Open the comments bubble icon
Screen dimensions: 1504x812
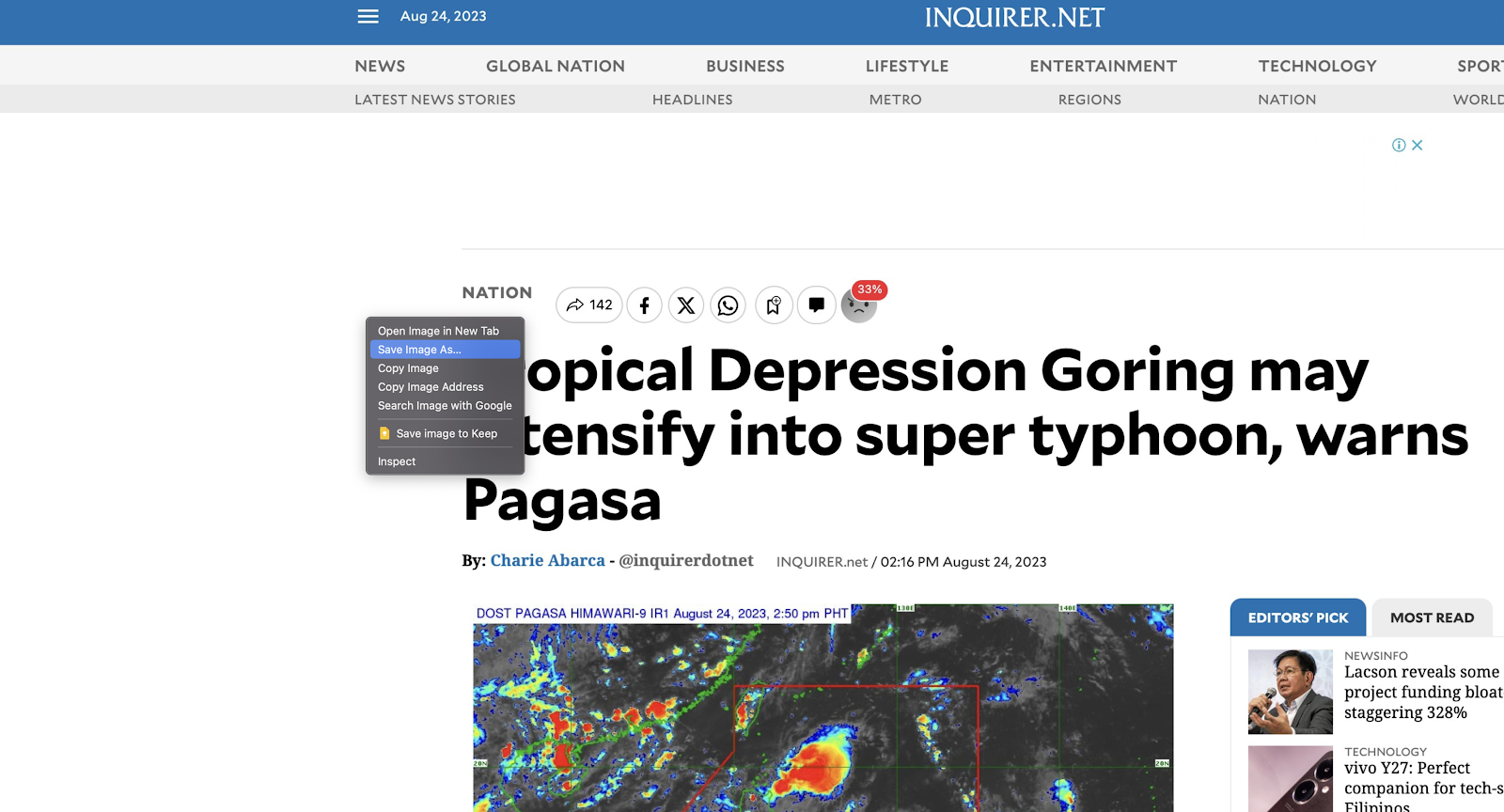tap(816, 304)
